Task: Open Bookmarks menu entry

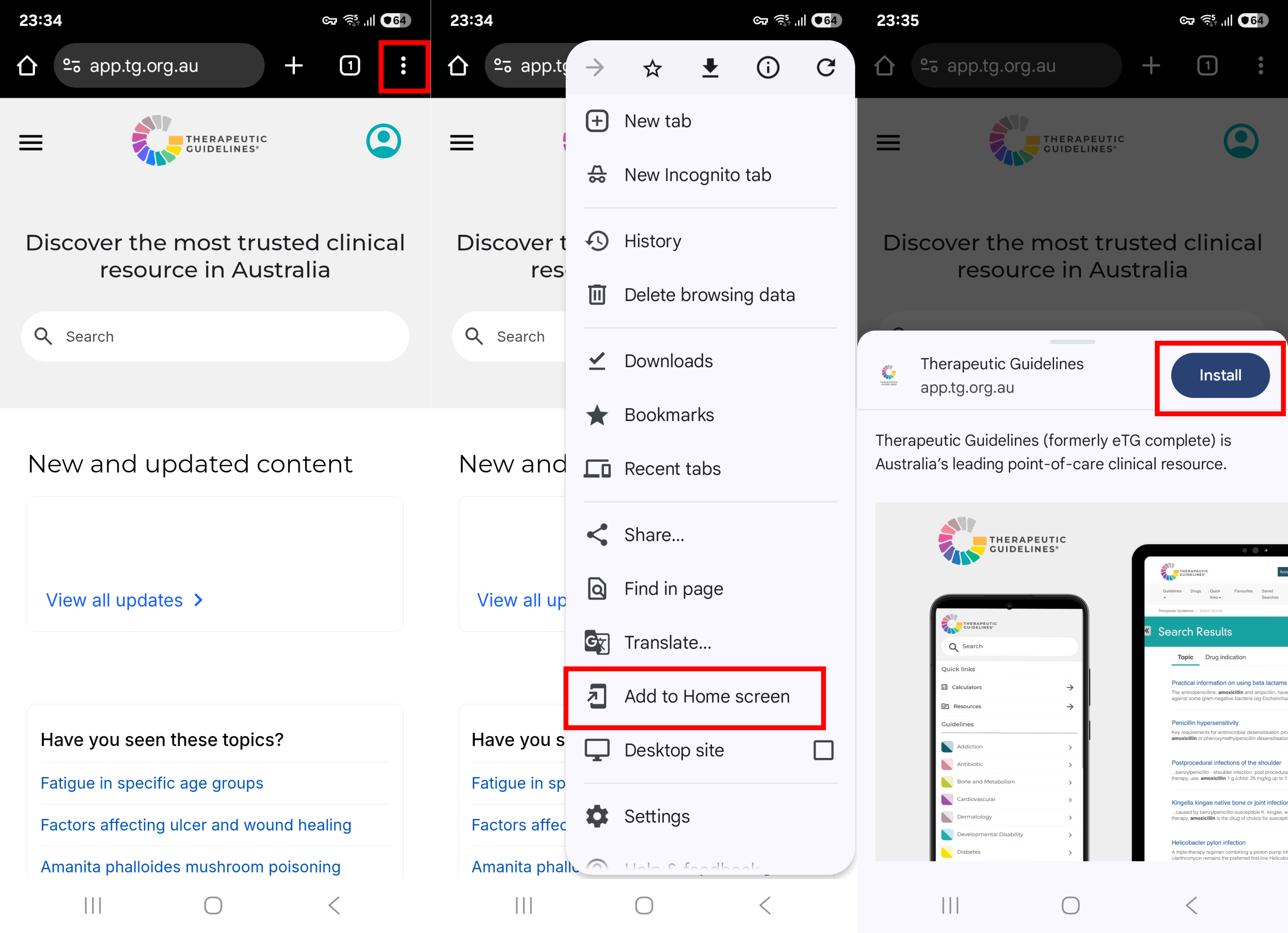Action: (710, 414)
